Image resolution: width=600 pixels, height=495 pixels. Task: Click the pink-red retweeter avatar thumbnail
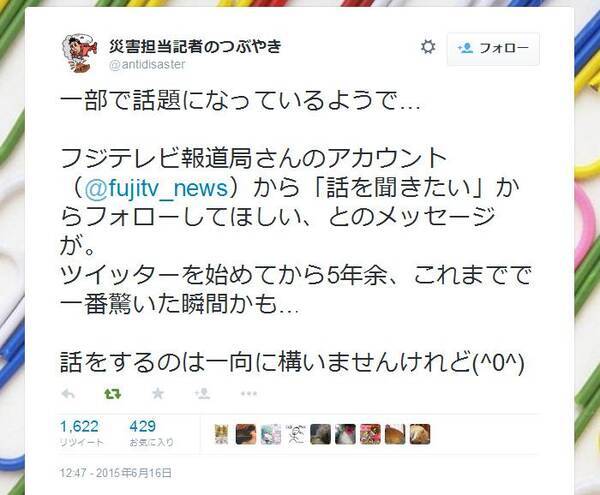point(370,434)
